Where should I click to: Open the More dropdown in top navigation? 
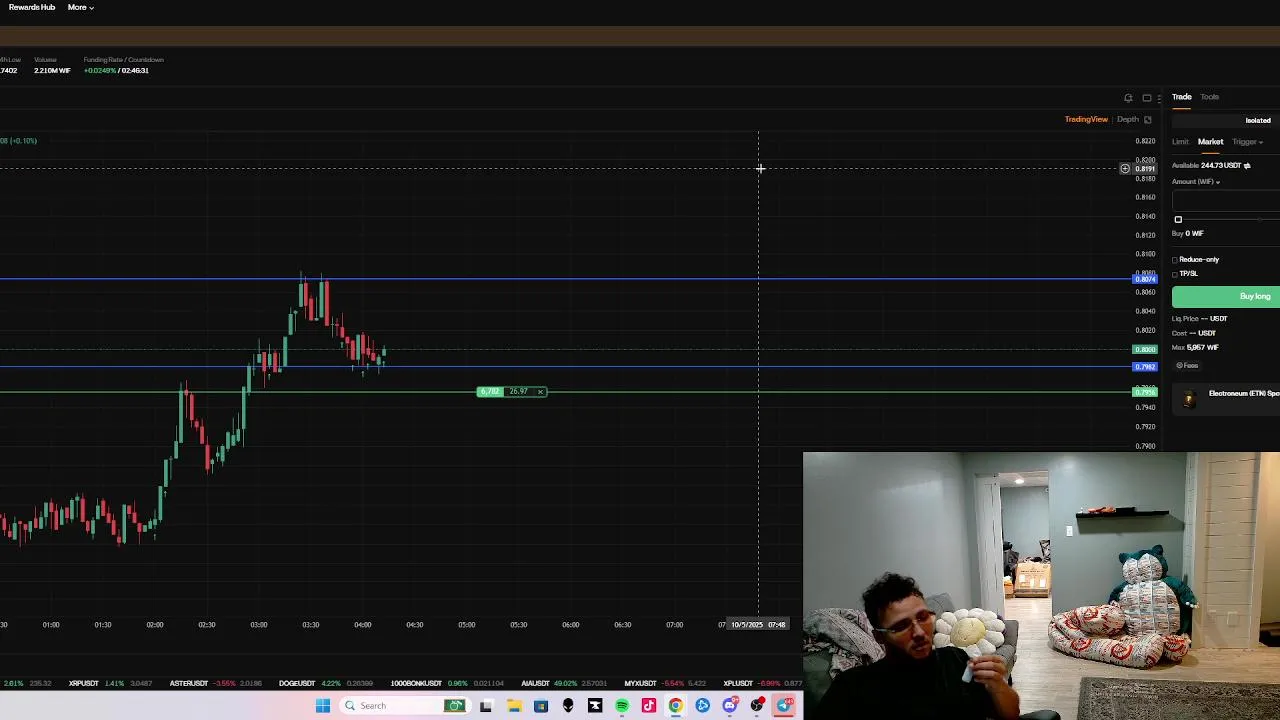pos(81,7)
